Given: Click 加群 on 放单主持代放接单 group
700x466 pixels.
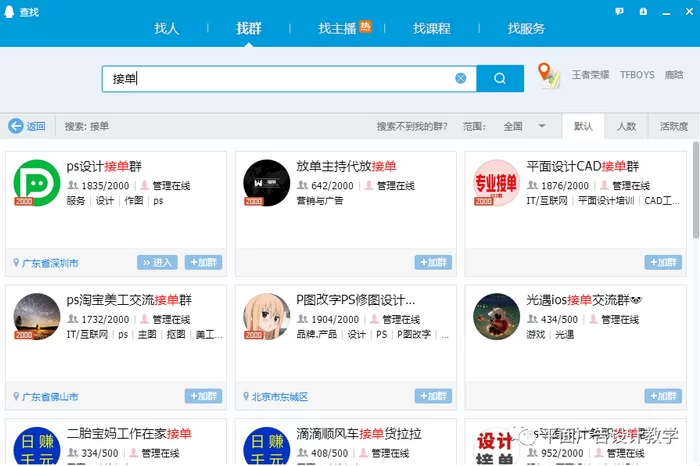Looking at the screenshot, I should [434, 263].
